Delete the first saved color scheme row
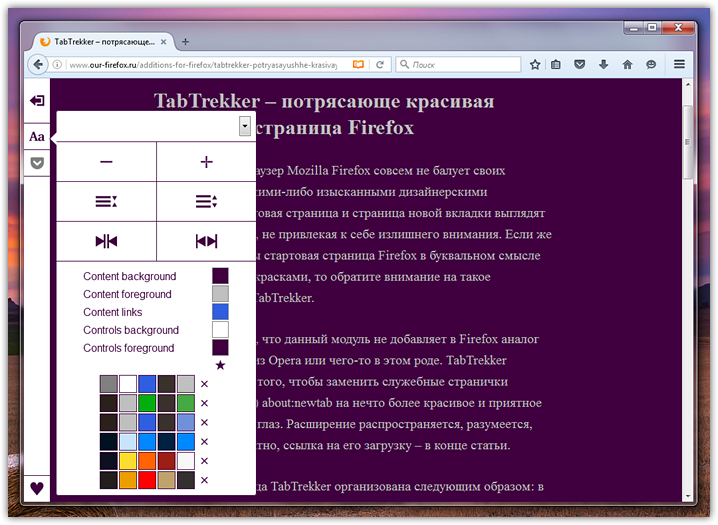 (x=204, y=384)
